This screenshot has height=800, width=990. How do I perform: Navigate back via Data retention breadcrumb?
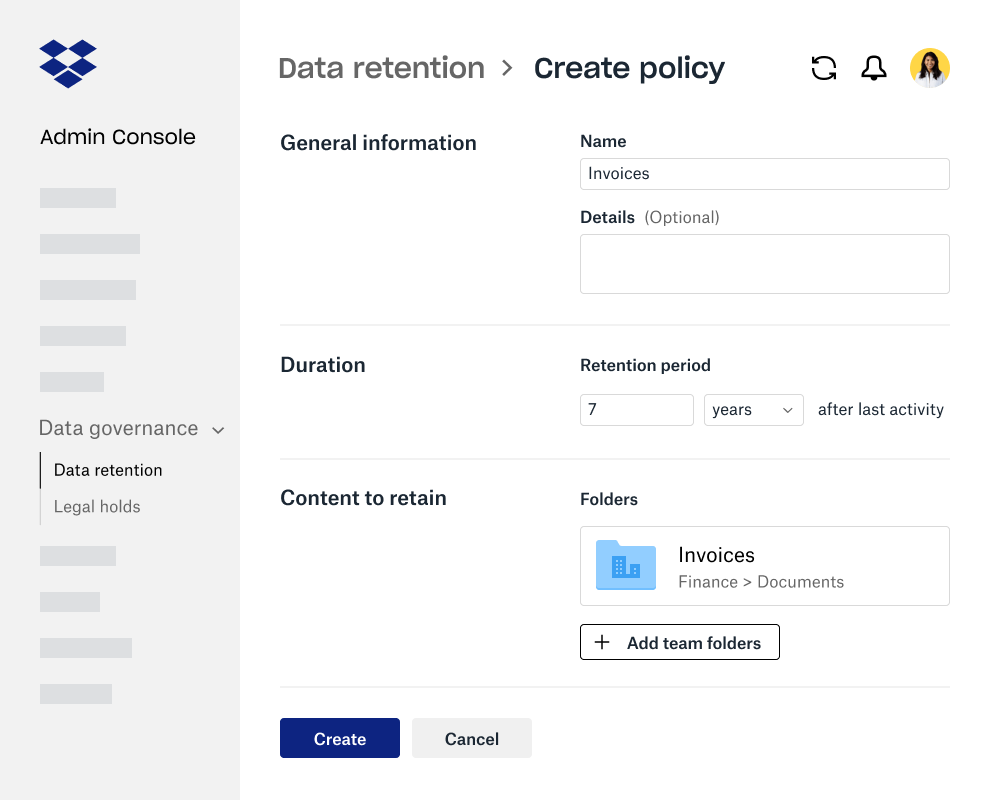(x=381, y=68)
